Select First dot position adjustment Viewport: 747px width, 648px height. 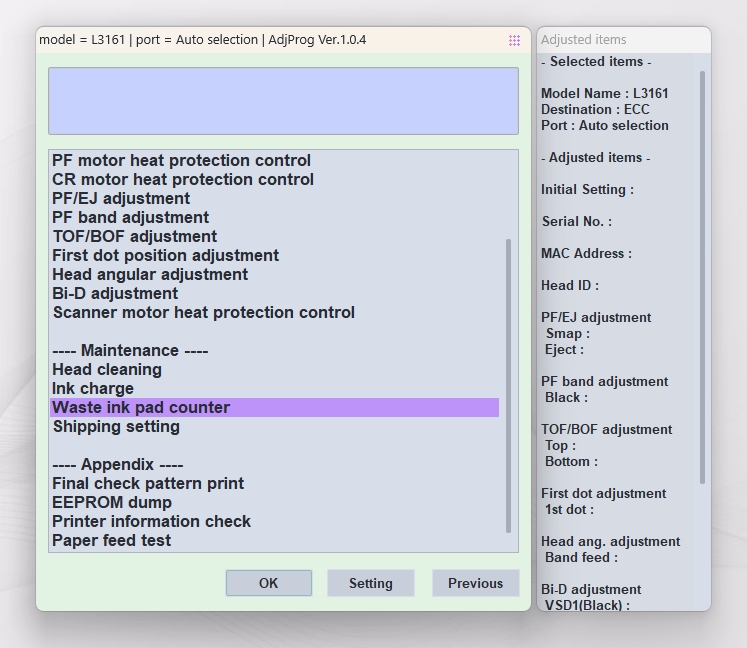(166, 255)
